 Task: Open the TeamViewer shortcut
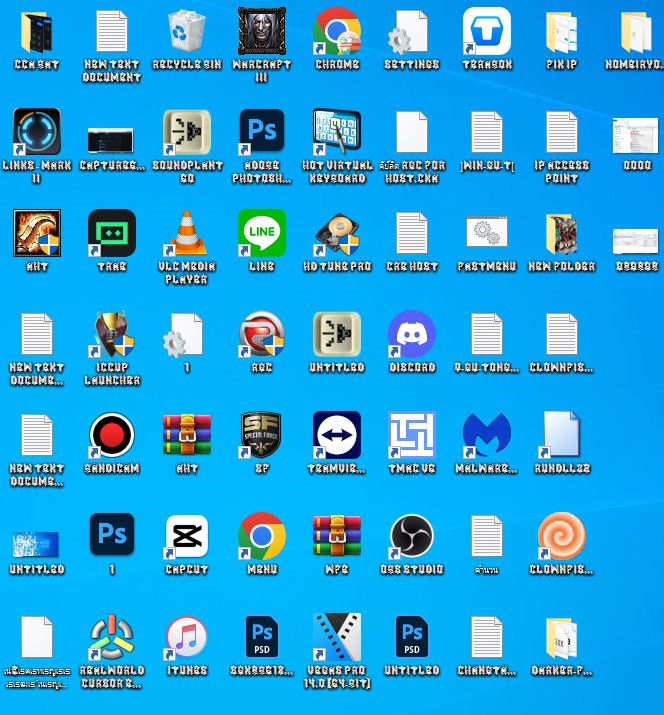click(x=337, y=436)
